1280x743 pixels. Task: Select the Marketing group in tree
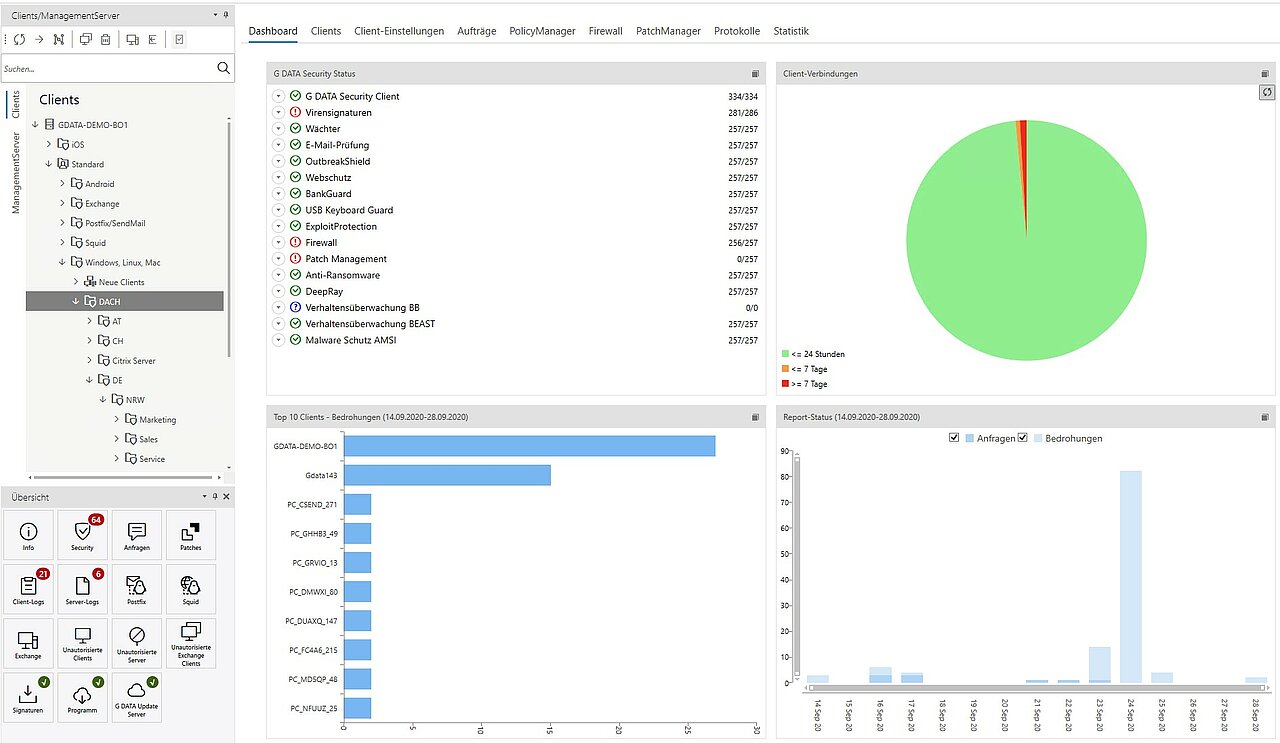click(158, 420)
